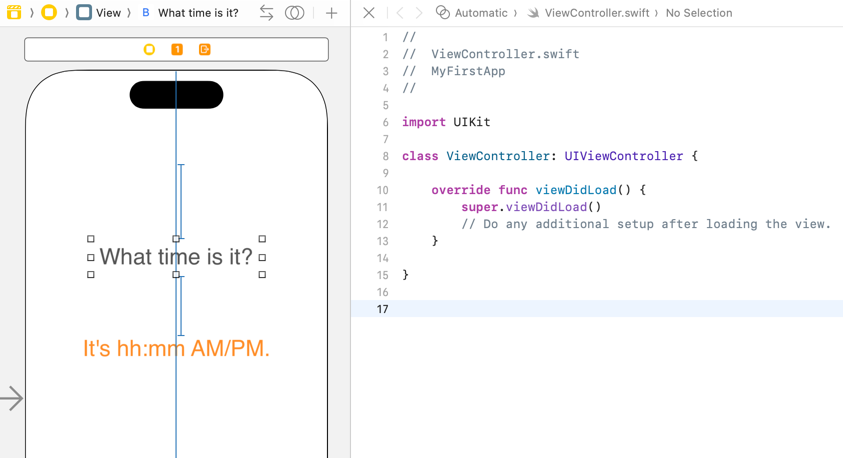The width and height of the screenshot is (843, 458).
Task: Click the View Controller icon in scene dock
Action: pos(149,49)
